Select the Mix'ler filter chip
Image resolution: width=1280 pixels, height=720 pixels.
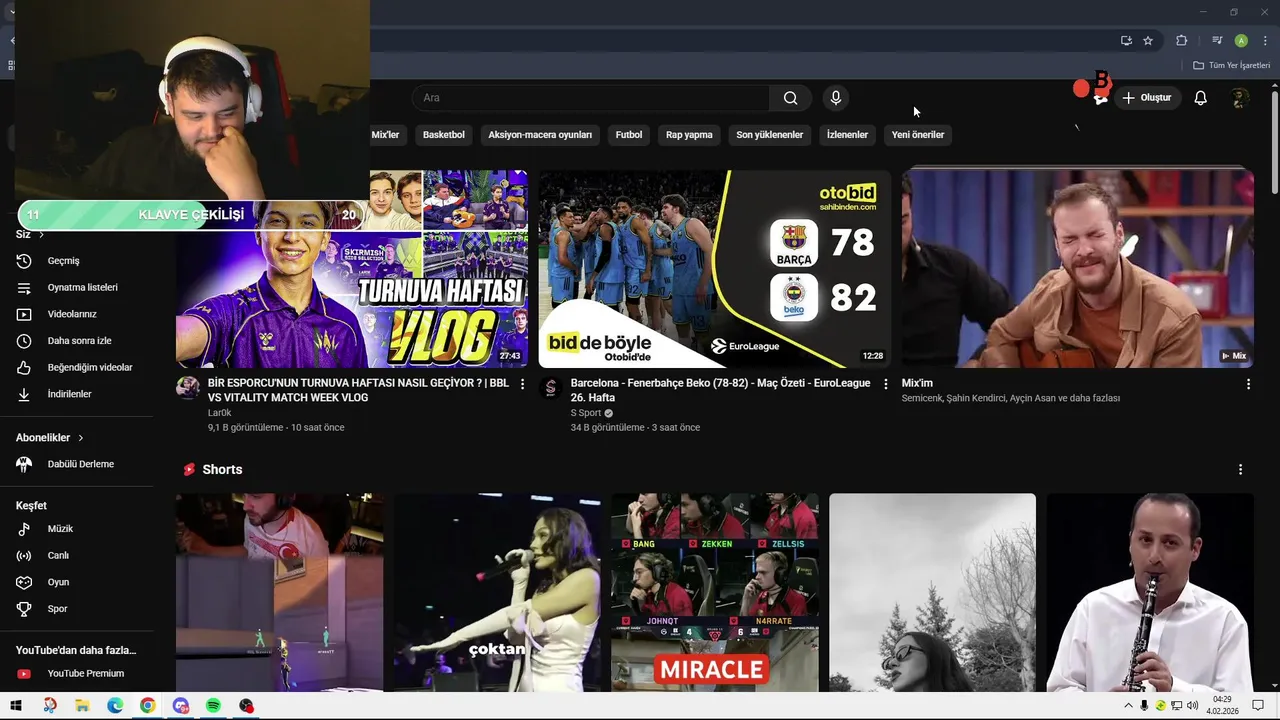point(385,135)
